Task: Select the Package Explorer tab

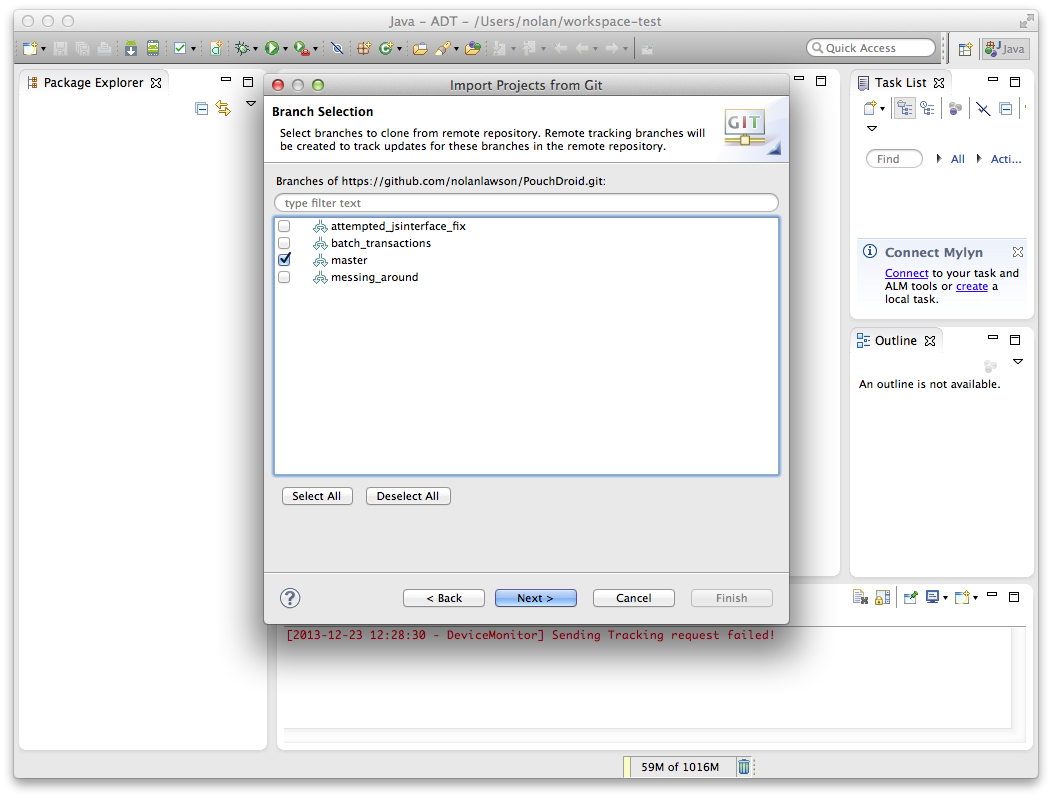Action: pos(93,83)
